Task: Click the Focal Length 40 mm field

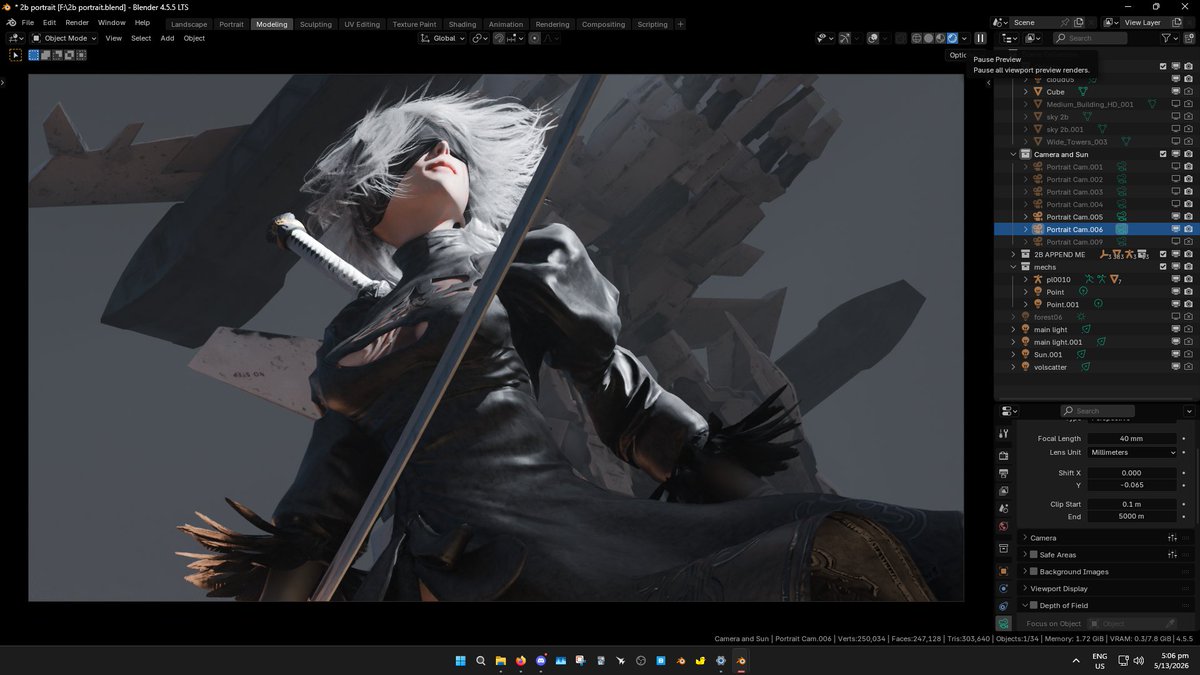Action: click(x=1133, y=438)
